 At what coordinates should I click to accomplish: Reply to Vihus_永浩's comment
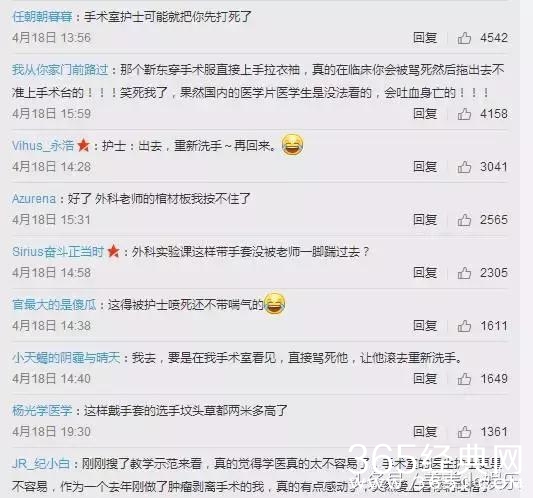point(425,167)
